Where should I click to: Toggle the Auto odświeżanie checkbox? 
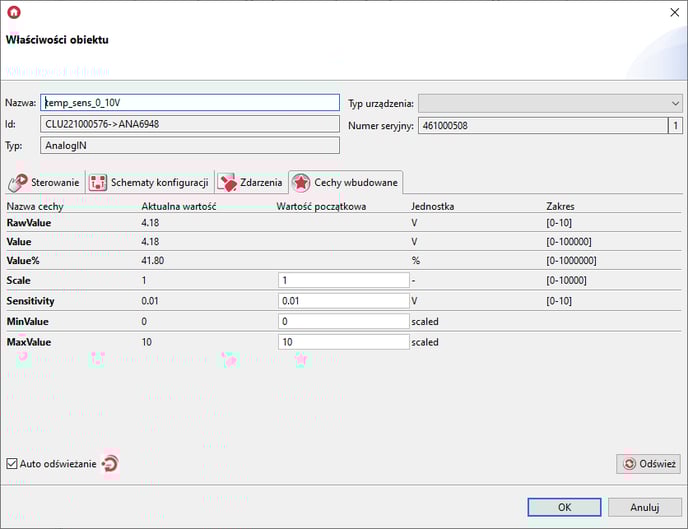(x=12, y=464)
